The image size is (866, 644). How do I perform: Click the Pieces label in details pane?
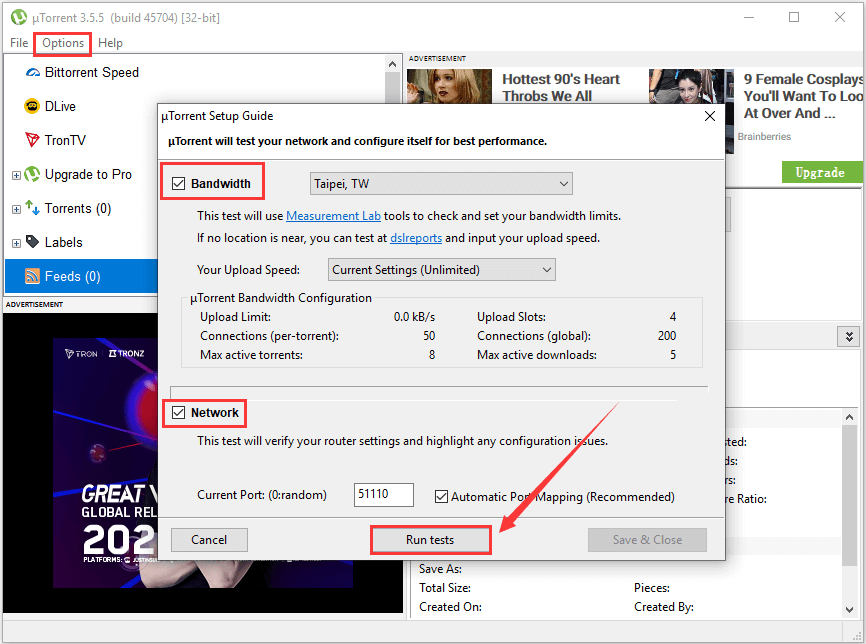coord(652,588)
